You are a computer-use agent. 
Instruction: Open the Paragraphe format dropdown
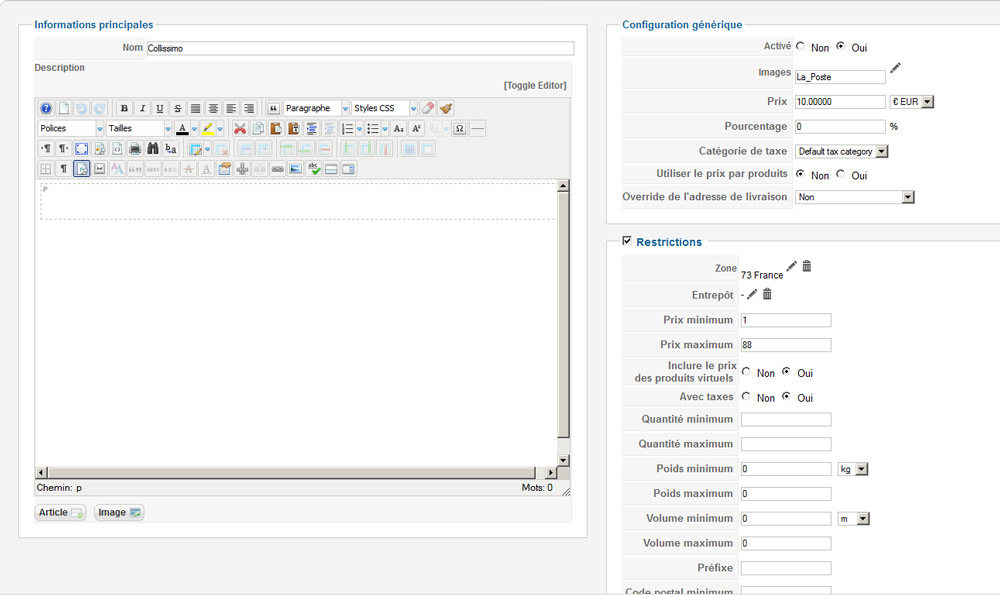[316, 108]
